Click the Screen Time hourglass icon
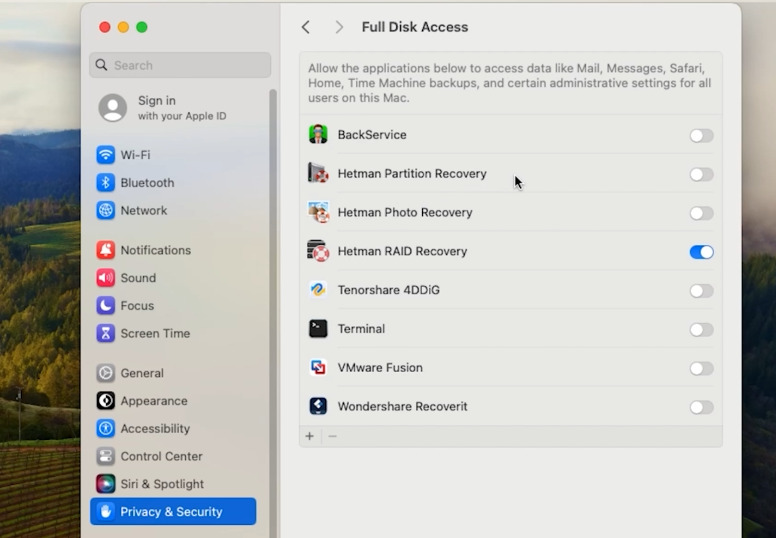 105,333
